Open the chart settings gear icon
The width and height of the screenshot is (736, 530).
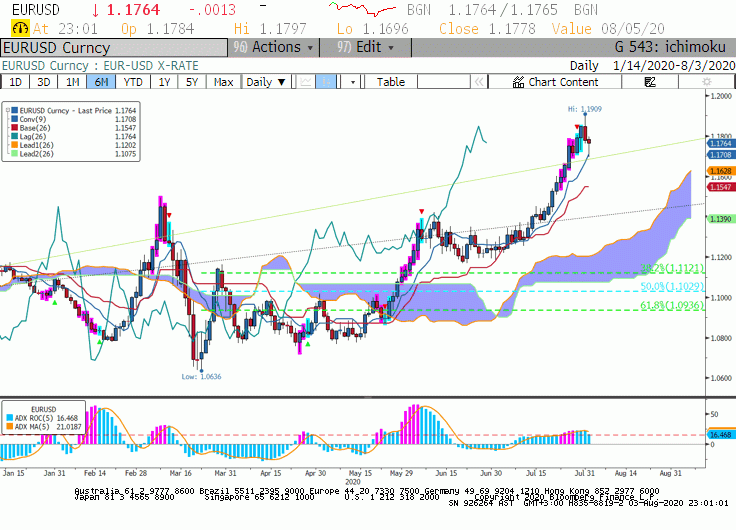pos(706,82)
